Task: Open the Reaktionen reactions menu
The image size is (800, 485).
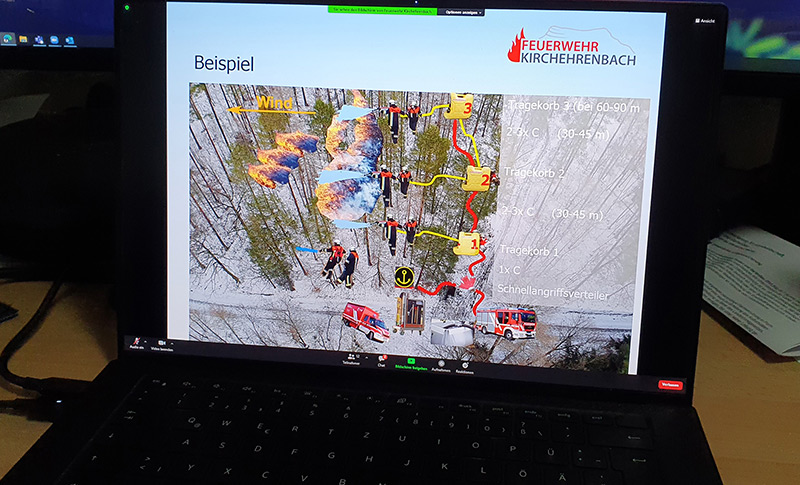Action: pyautogui.click(x=465, y=367)
